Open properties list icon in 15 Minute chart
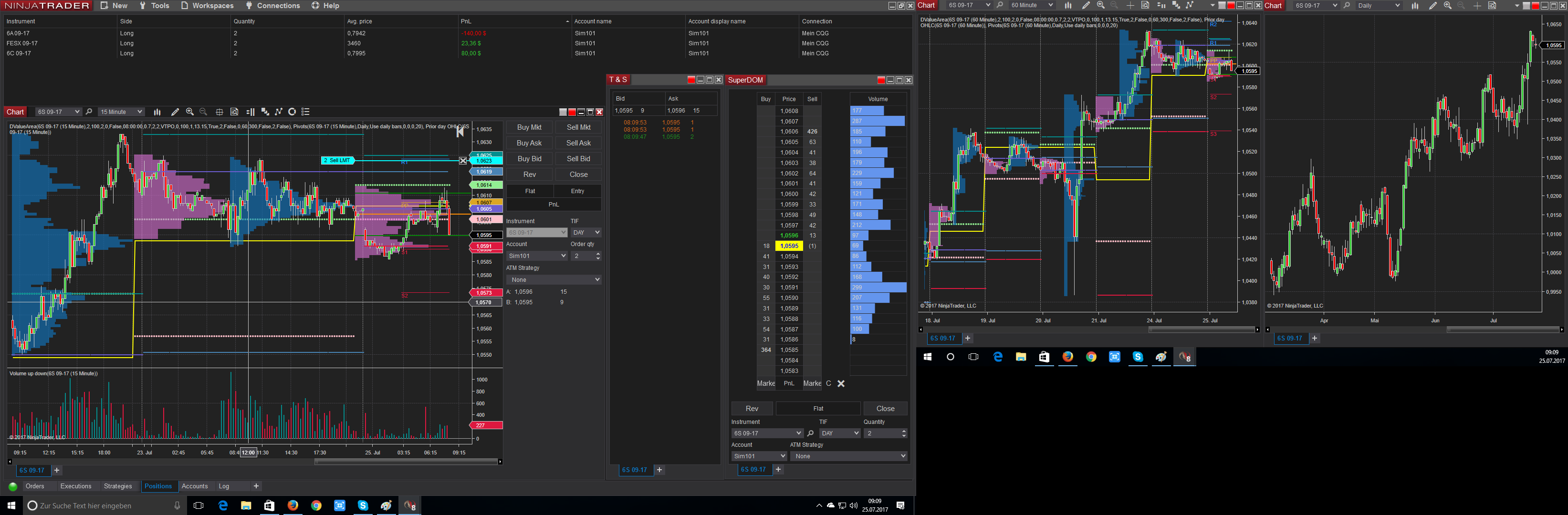This screenshot has height=515, width=1568. coord(305,112)
